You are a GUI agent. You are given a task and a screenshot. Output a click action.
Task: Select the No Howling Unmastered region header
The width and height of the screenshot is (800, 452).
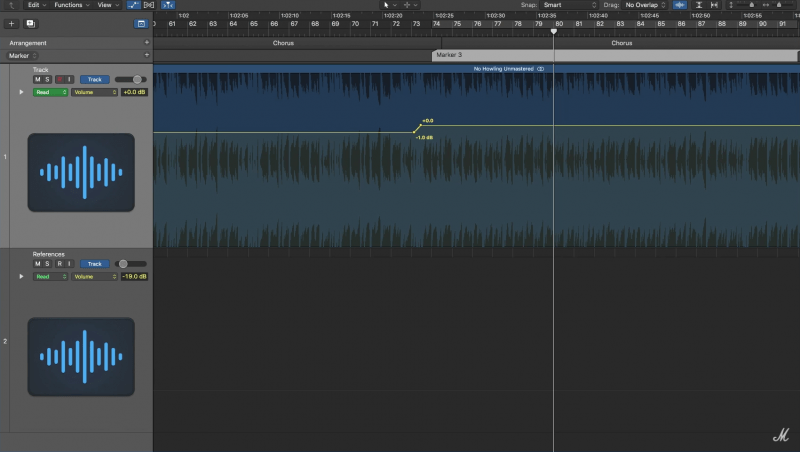tap(477, 68)
